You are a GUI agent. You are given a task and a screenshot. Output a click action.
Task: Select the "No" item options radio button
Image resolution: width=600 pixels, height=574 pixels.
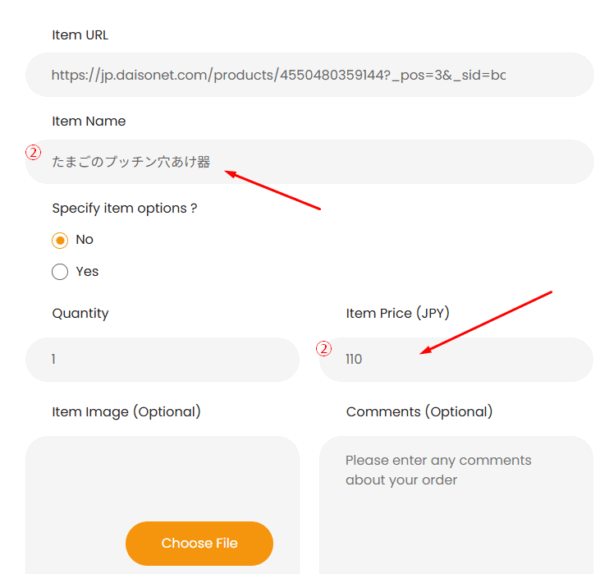[x=60, y=240]
